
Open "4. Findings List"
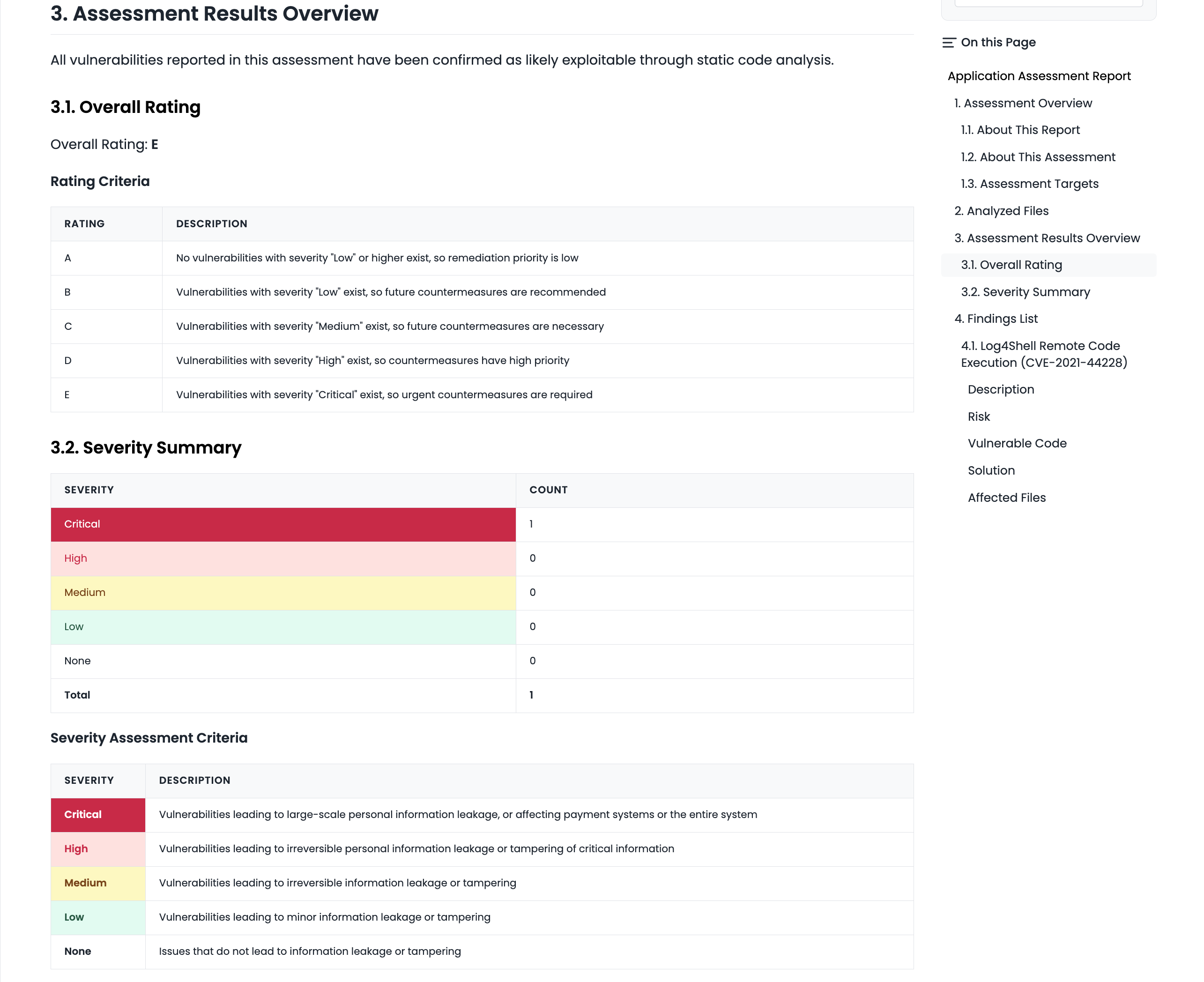pos(996,319)
